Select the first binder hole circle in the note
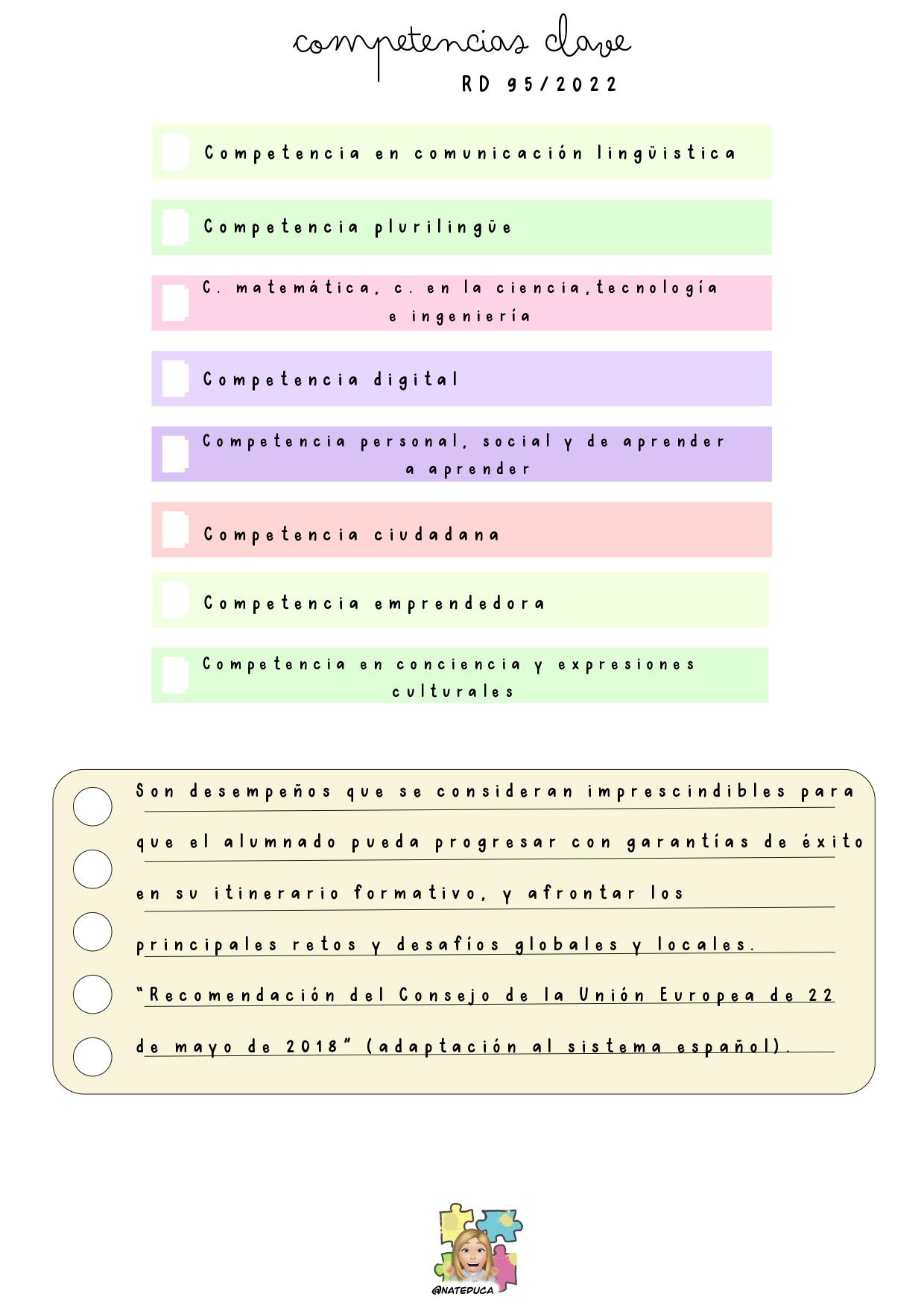Viewport: 924px width, 1308px height. [x=92, y=806]
